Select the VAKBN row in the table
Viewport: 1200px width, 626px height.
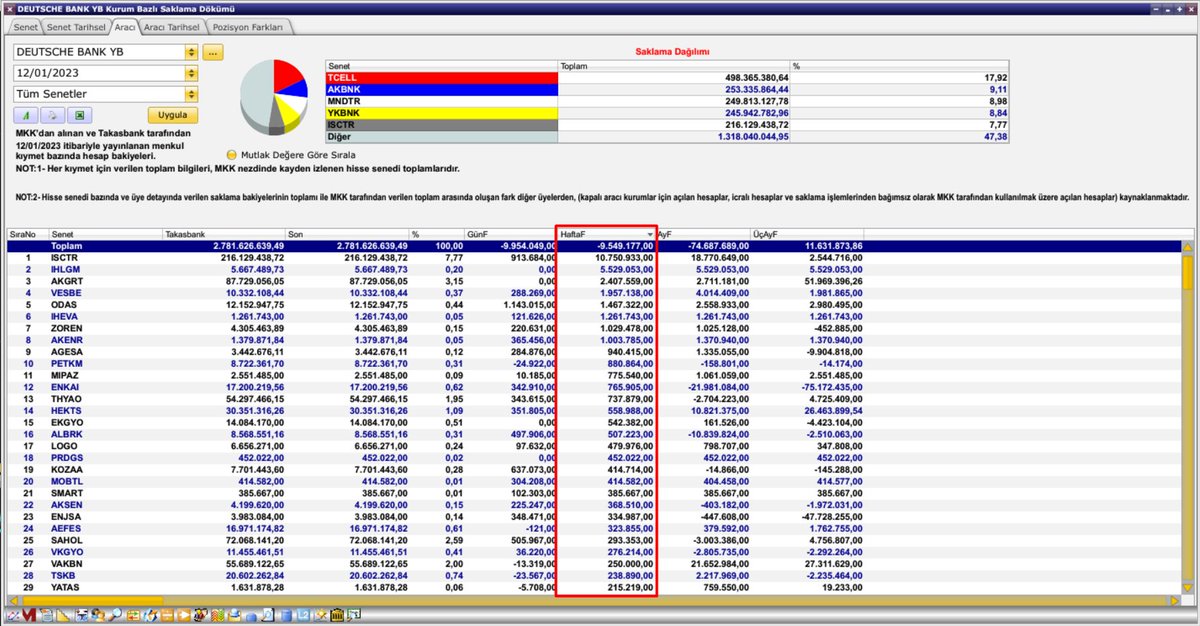tap(594, 565)
